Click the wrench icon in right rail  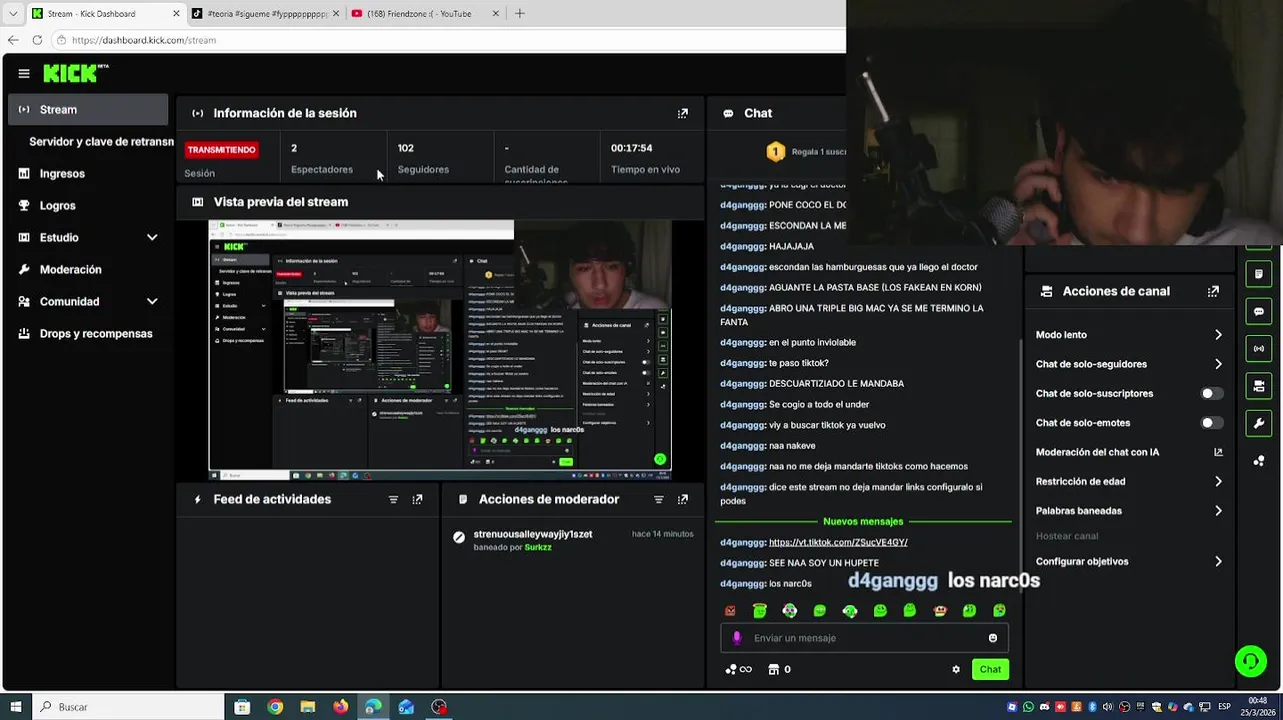point(1259,423)
